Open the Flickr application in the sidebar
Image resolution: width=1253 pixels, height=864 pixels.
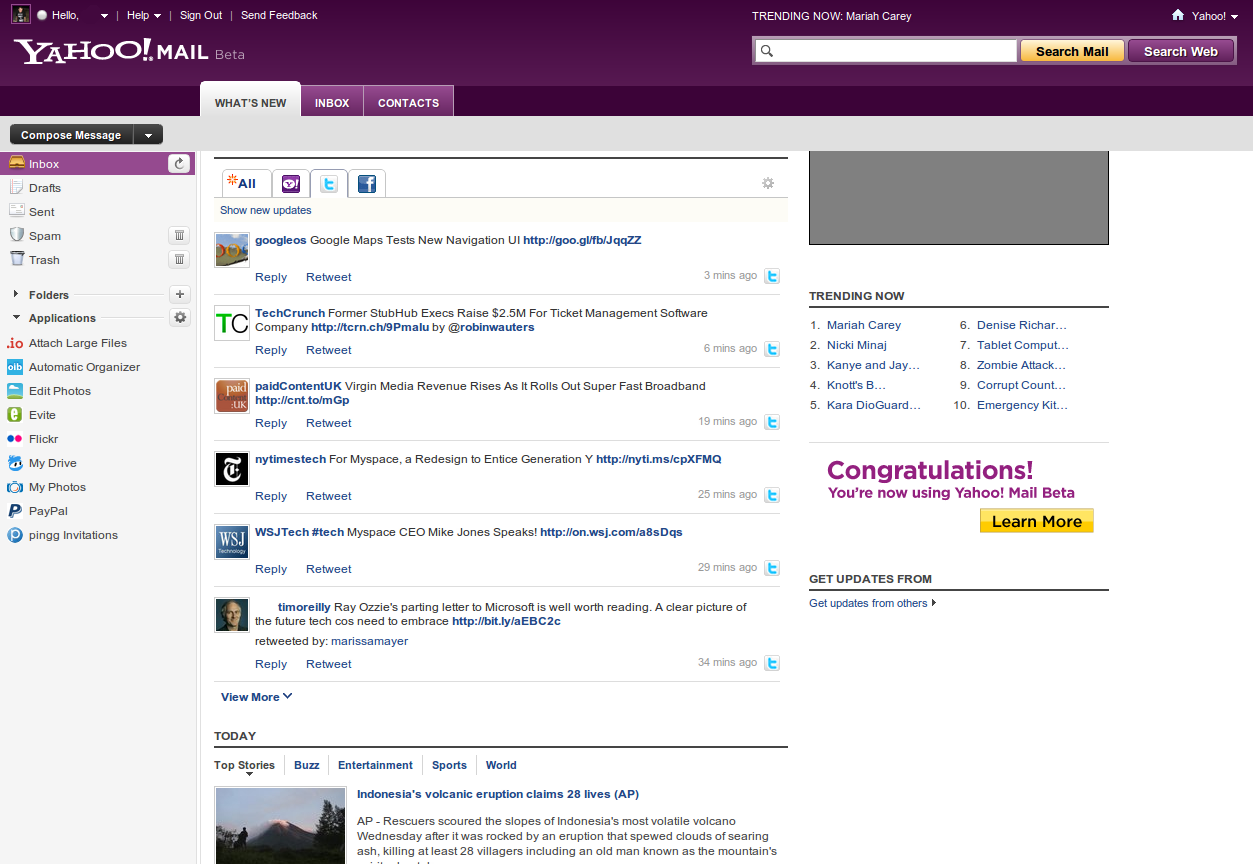(42, 438)
